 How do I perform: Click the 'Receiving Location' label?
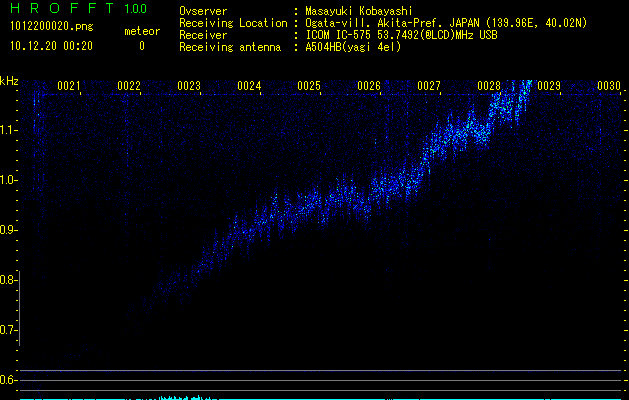point(233,23)
